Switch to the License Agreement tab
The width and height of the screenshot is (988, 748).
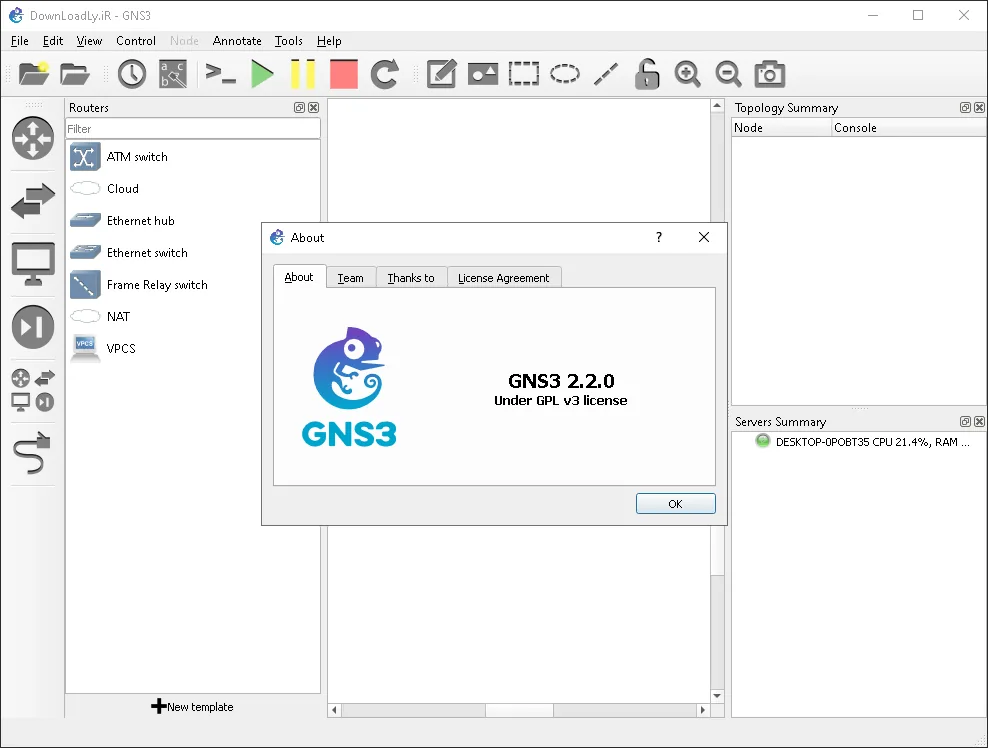click(504, 278)
